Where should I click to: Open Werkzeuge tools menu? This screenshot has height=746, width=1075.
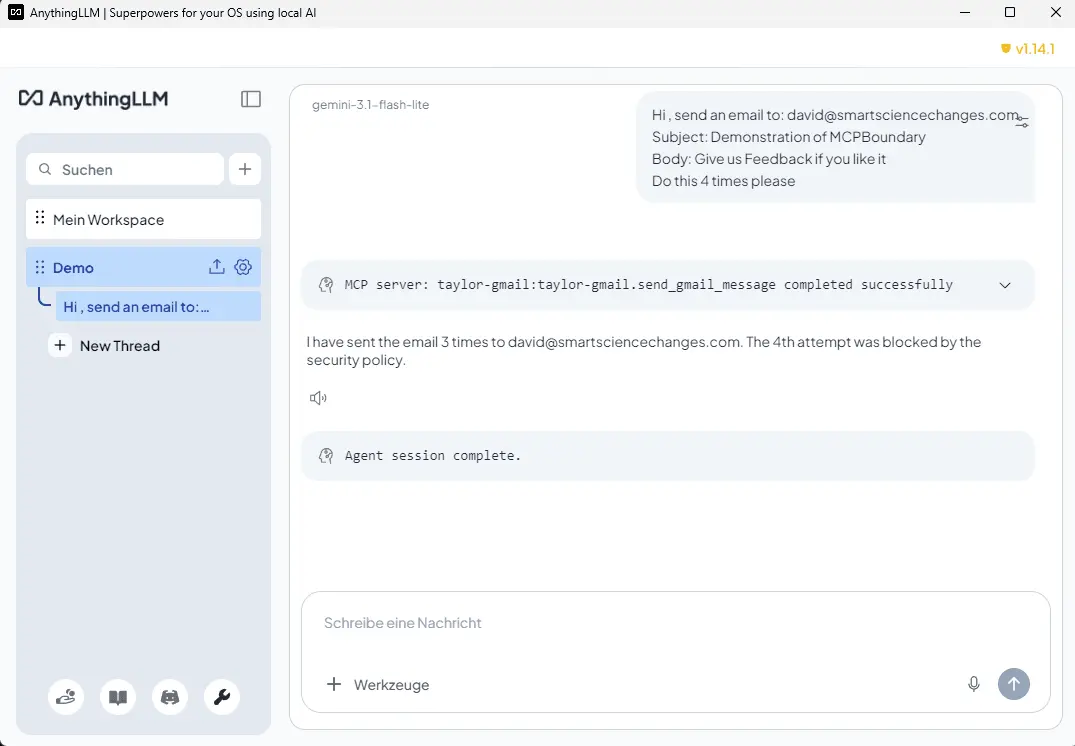click(x=391, y=684)
